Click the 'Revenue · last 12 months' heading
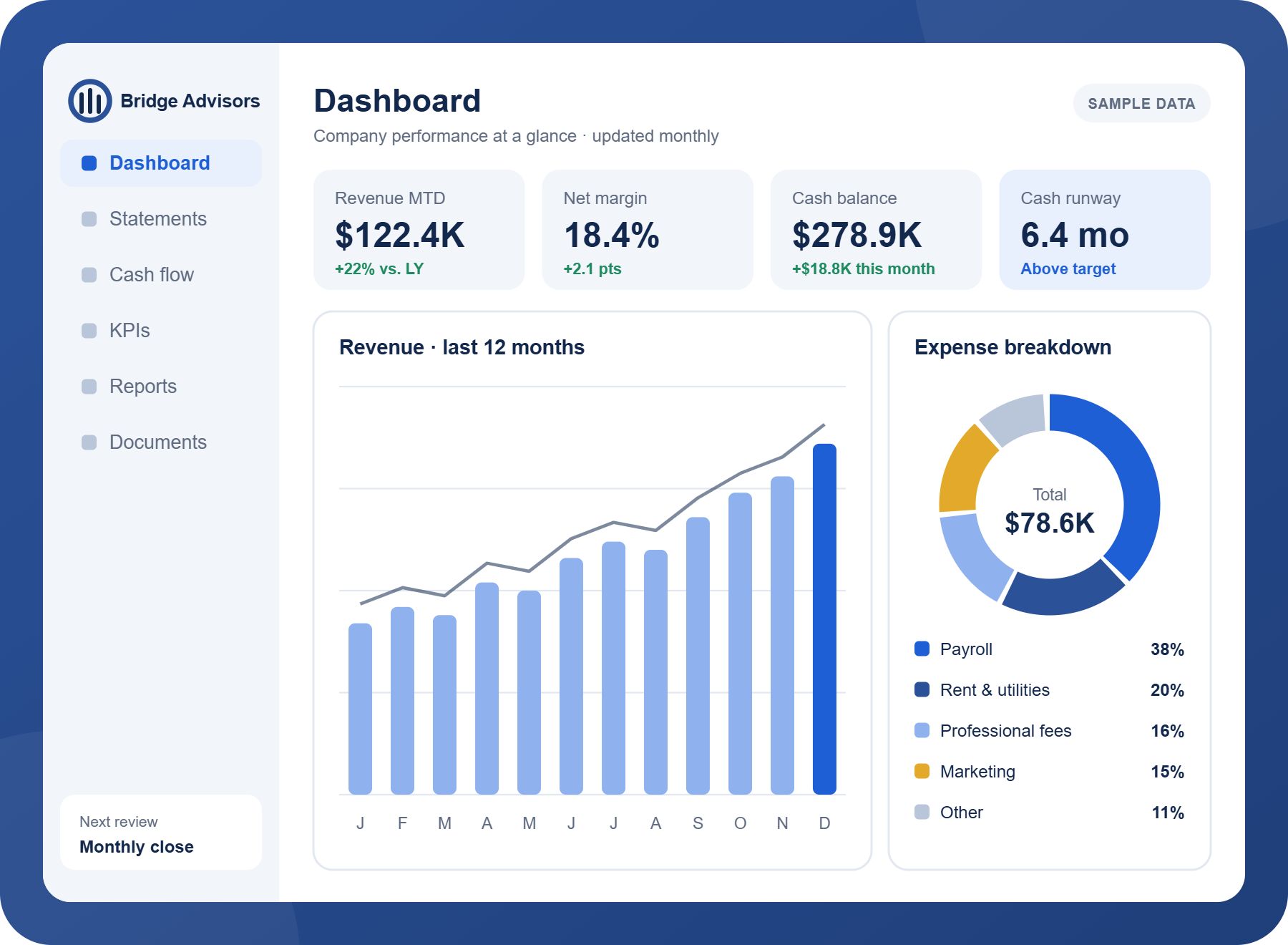 (462, 347)
